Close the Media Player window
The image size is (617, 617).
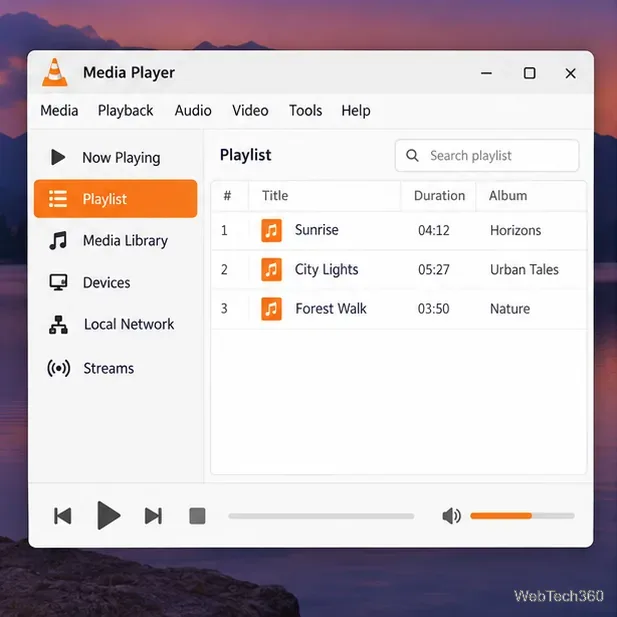tap(571, 73)
